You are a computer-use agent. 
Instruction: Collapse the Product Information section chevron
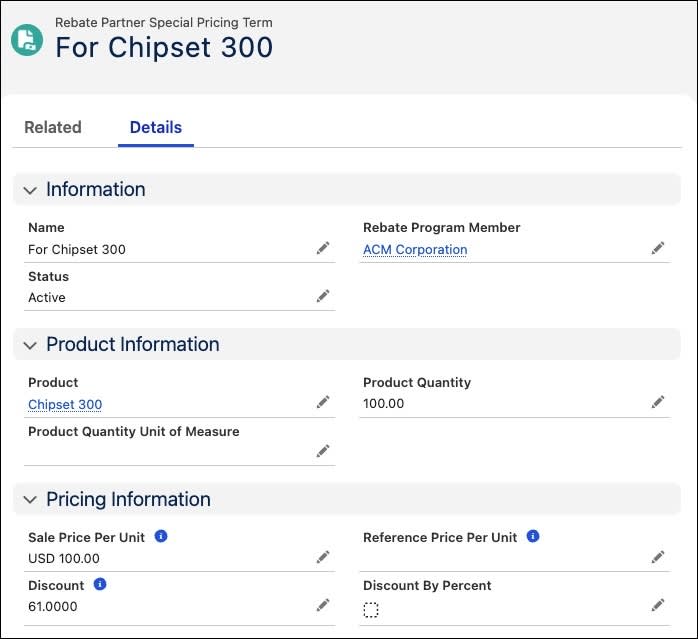coord(30,346)
